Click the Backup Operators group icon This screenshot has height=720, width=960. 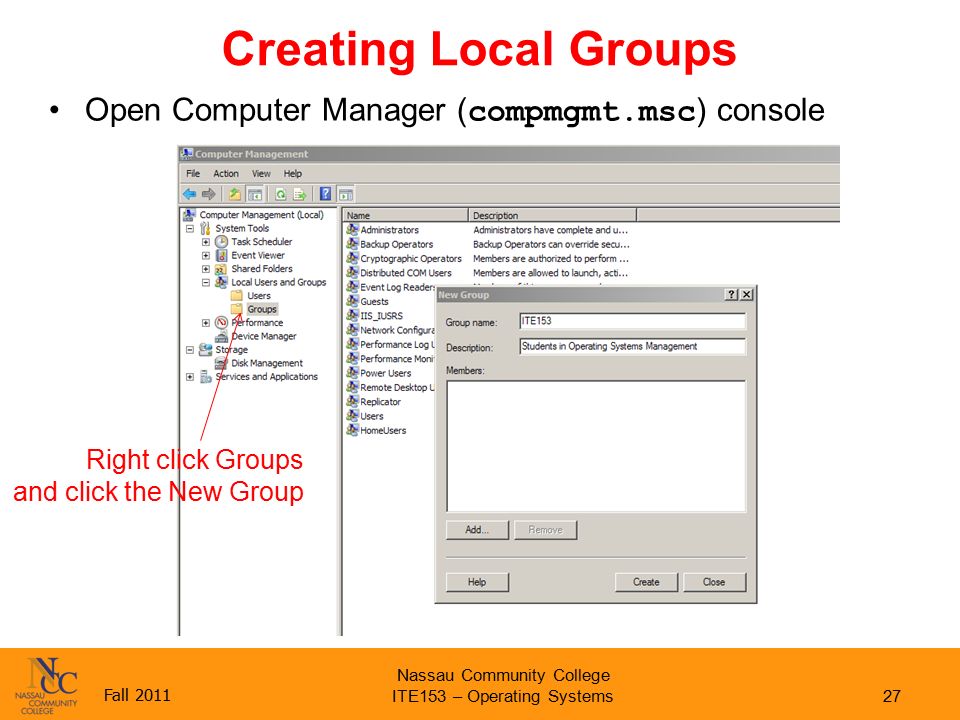[352, 244]
